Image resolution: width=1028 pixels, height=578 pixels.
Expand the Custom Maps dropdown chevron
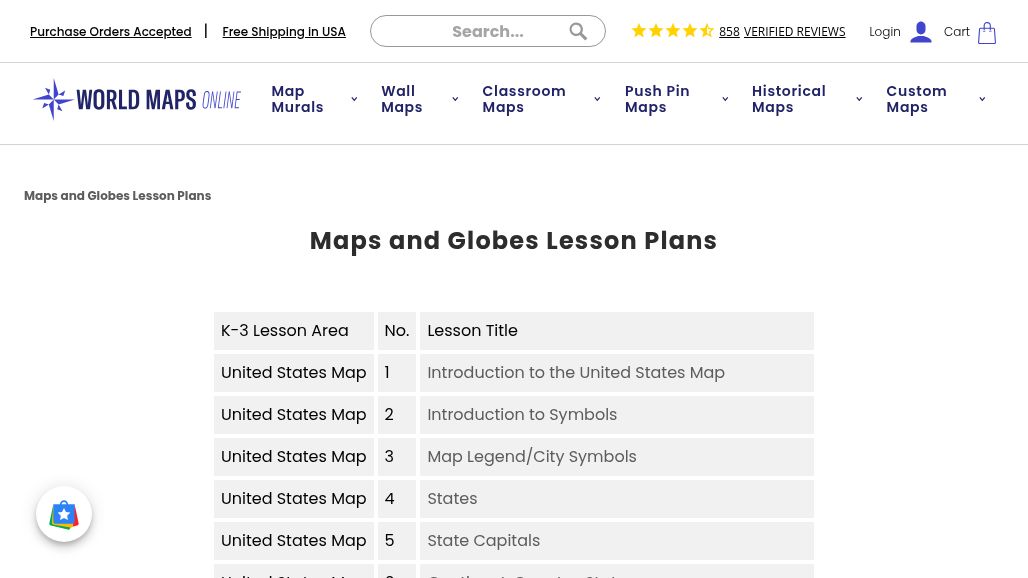point(982,100)
